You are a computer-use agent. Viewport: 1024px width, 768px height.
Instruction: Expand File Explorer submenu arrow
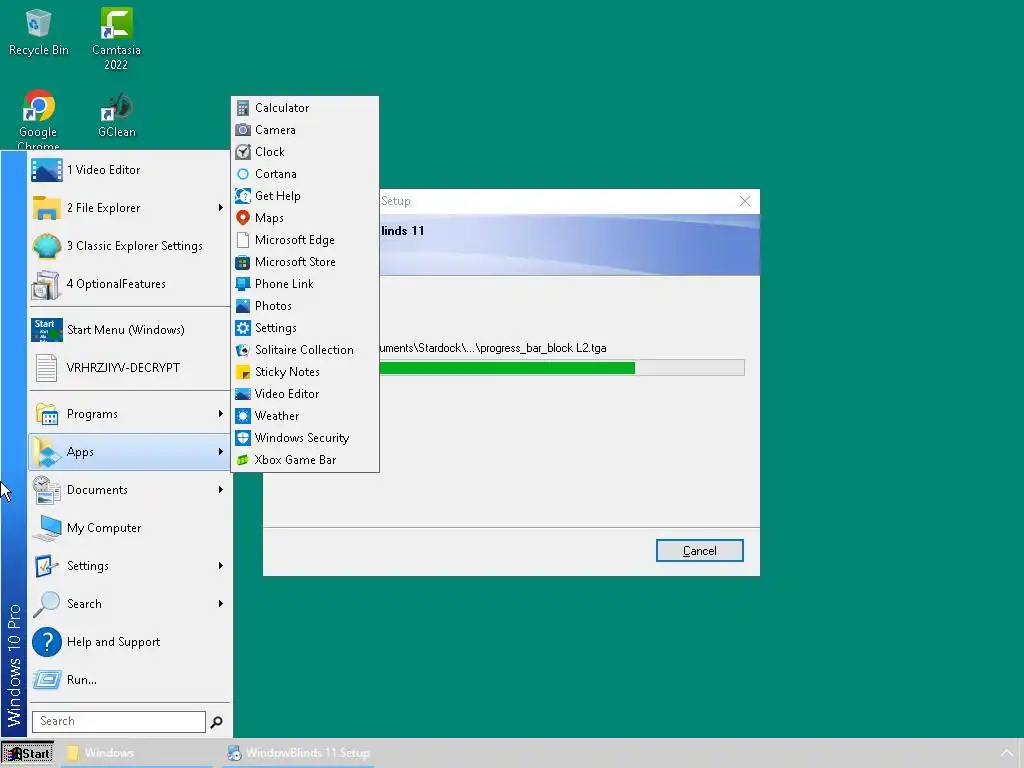click(221, 208)
